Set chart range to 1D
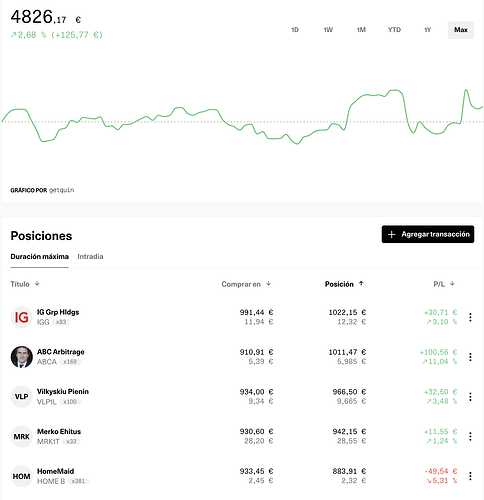The image size is (484, 500). coord(295,30)
